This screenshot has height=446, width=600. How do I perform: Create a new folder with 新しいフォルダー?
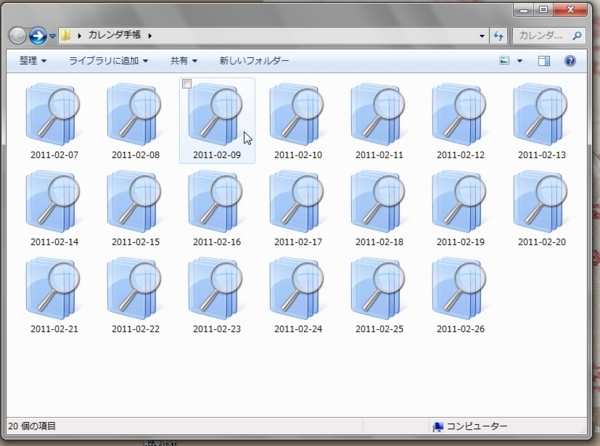tap(254, 61)
